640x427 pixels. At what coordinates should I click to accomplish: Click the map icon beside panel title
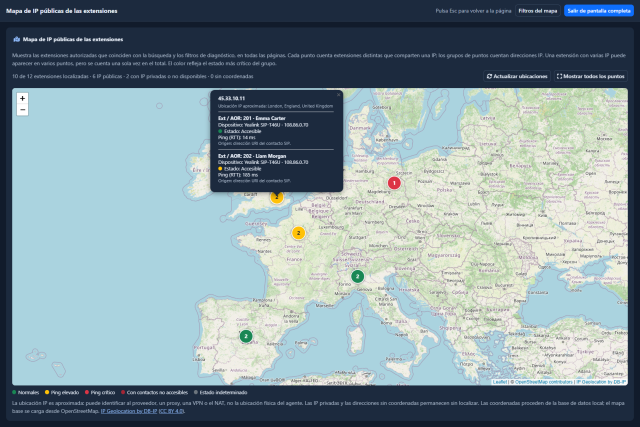[17, 40]
